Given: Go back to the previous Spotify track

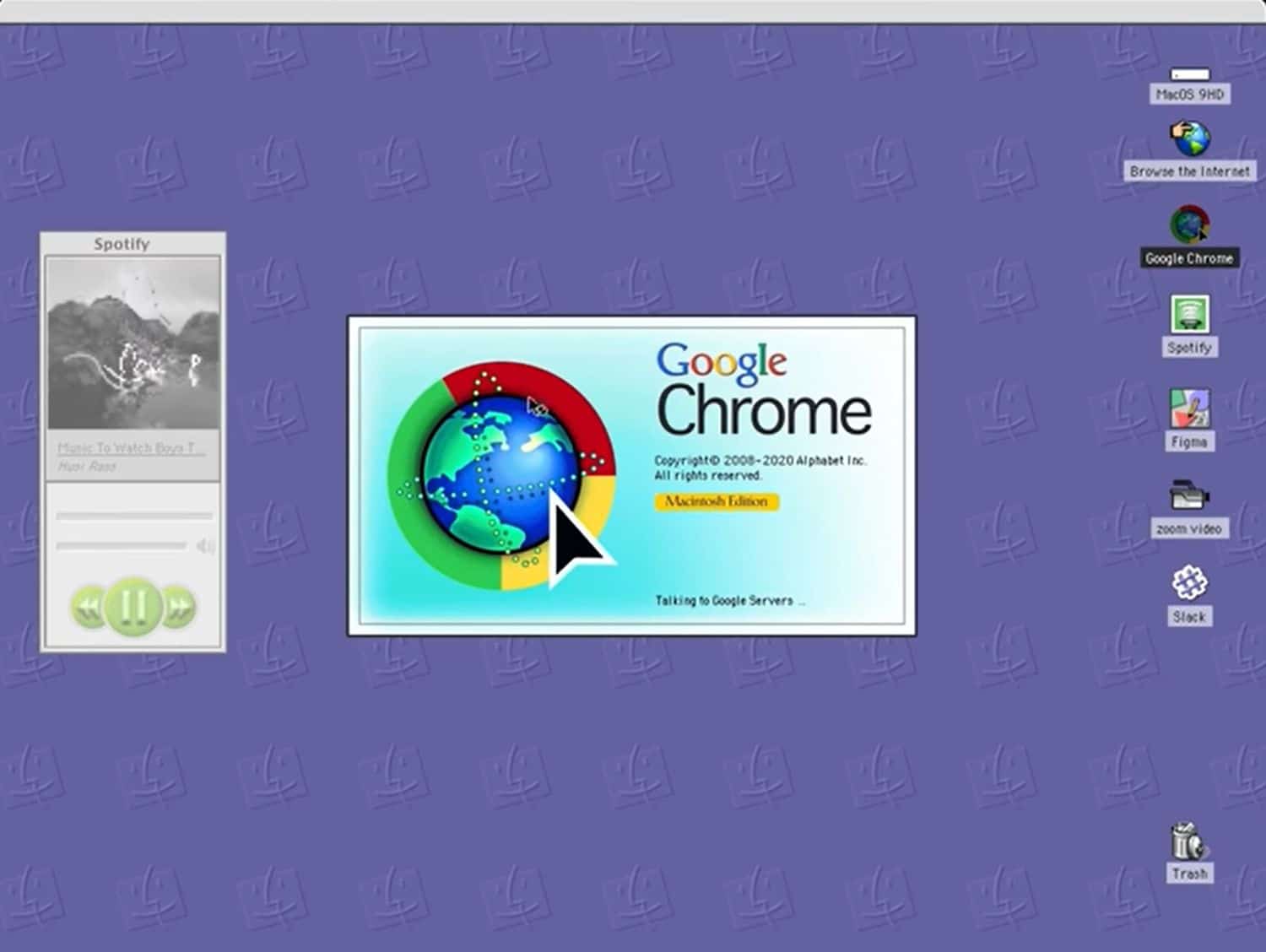Looking at the screenshot, I should (88, 608).
